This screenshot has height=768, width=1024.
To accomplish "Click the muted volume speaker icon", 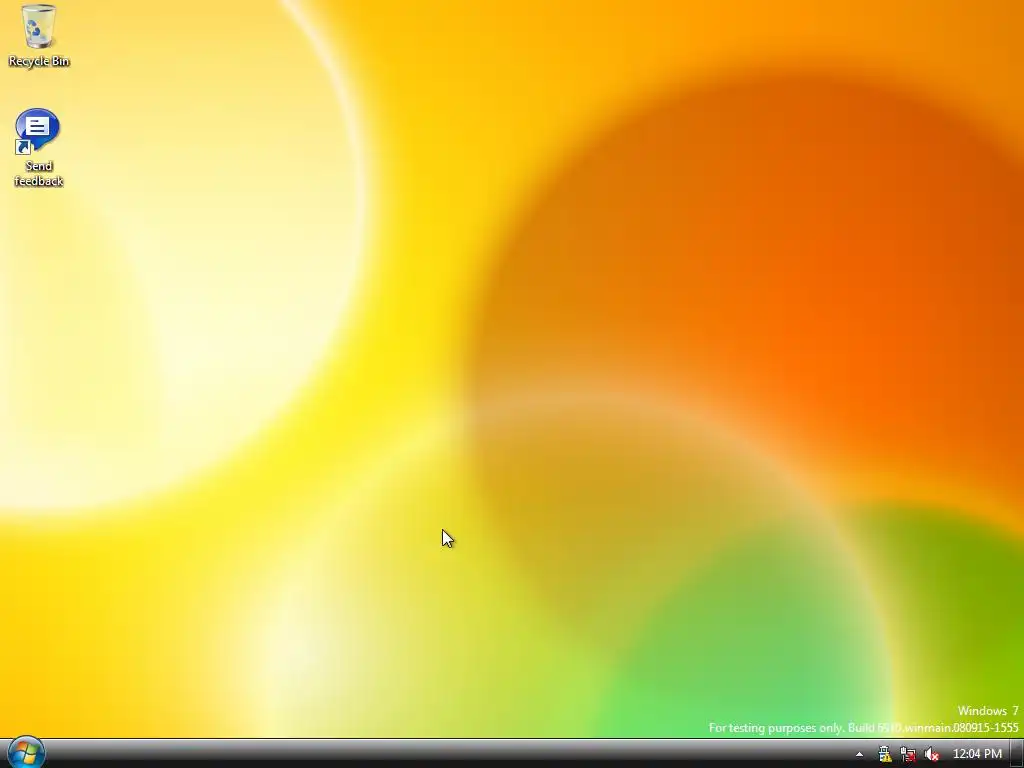I will pos(932,754).
